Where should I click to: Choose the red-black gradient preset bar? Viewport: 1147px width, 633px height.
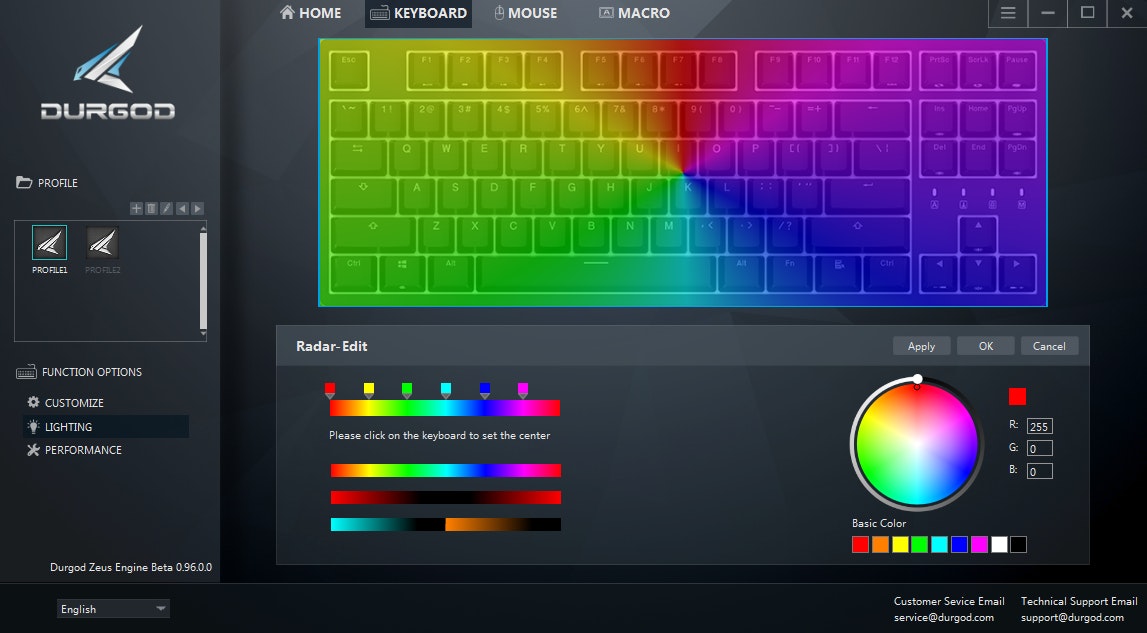click(445, 497)
